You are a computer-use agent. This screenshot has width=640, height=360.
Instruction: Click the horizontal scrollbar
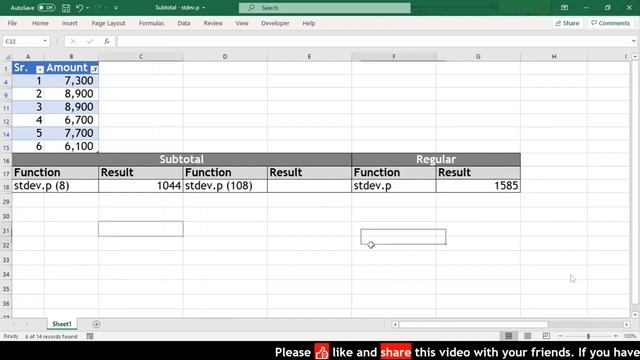click(473, 324)
